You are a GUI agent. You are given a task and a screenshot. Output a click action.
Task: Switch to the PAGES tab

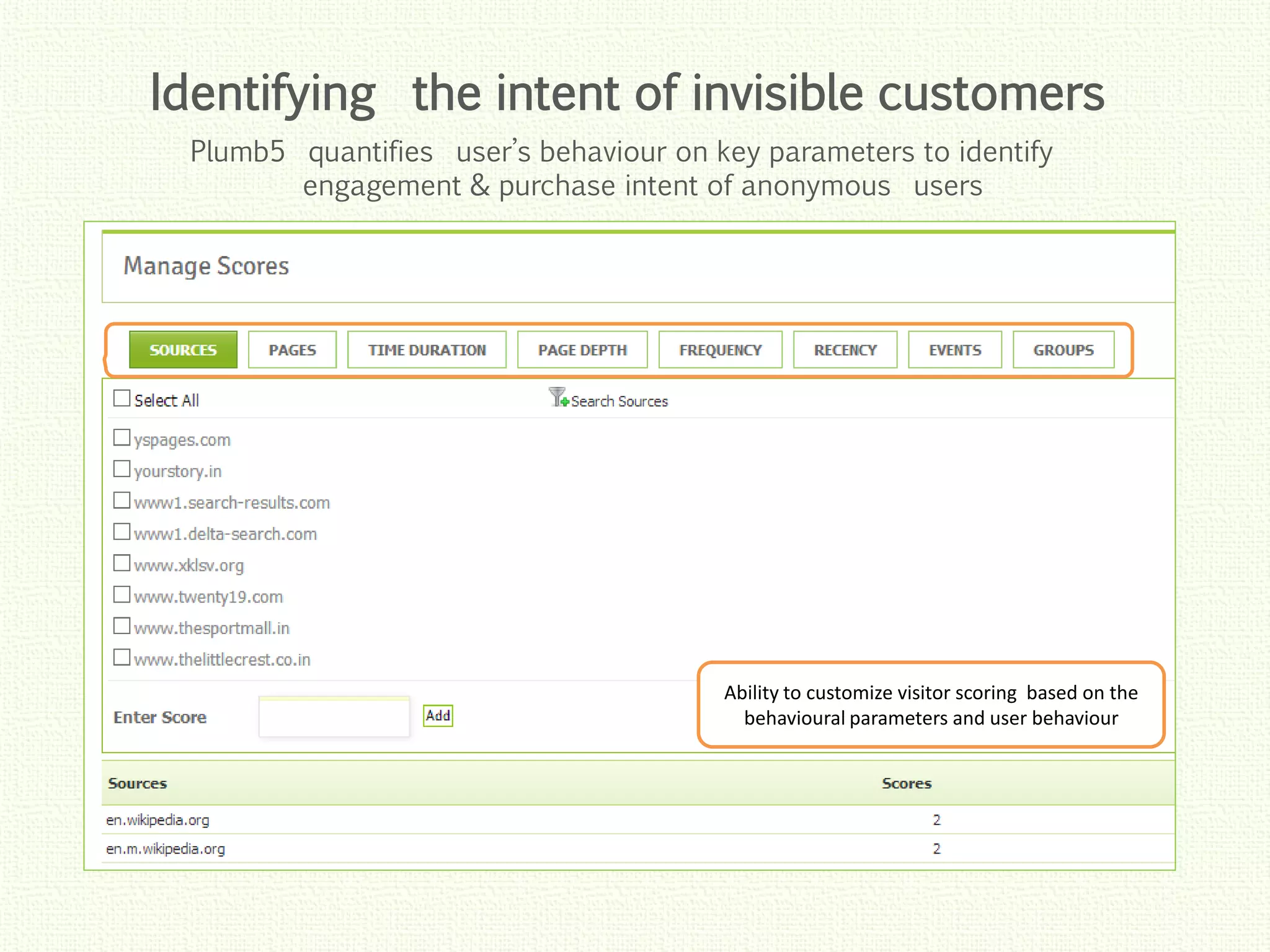(x=292, y=350)
